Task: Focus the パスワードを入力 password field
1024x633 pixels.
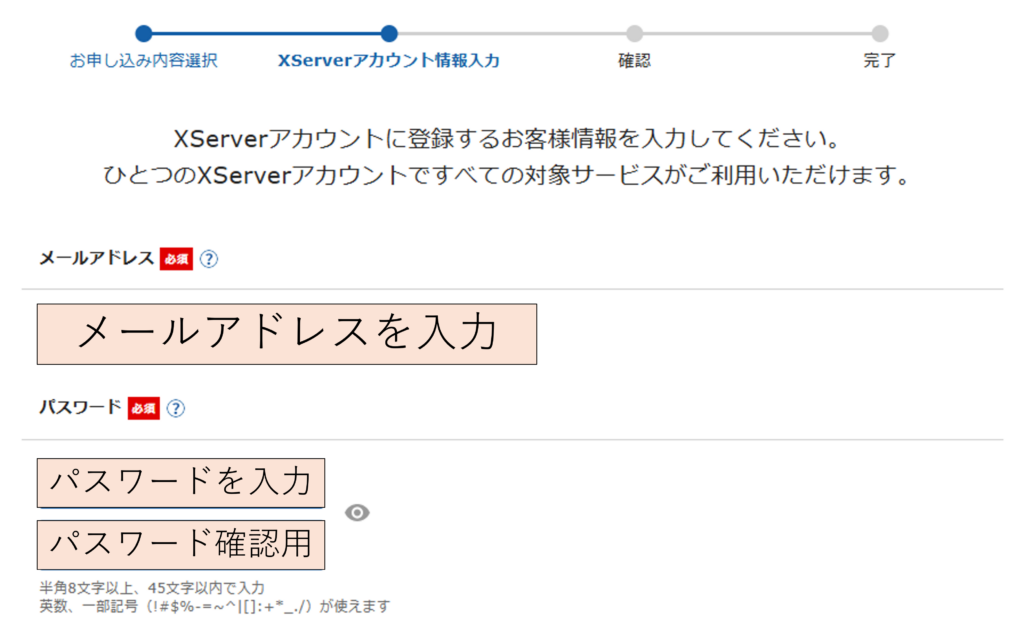Action: (x=181, y=482)
